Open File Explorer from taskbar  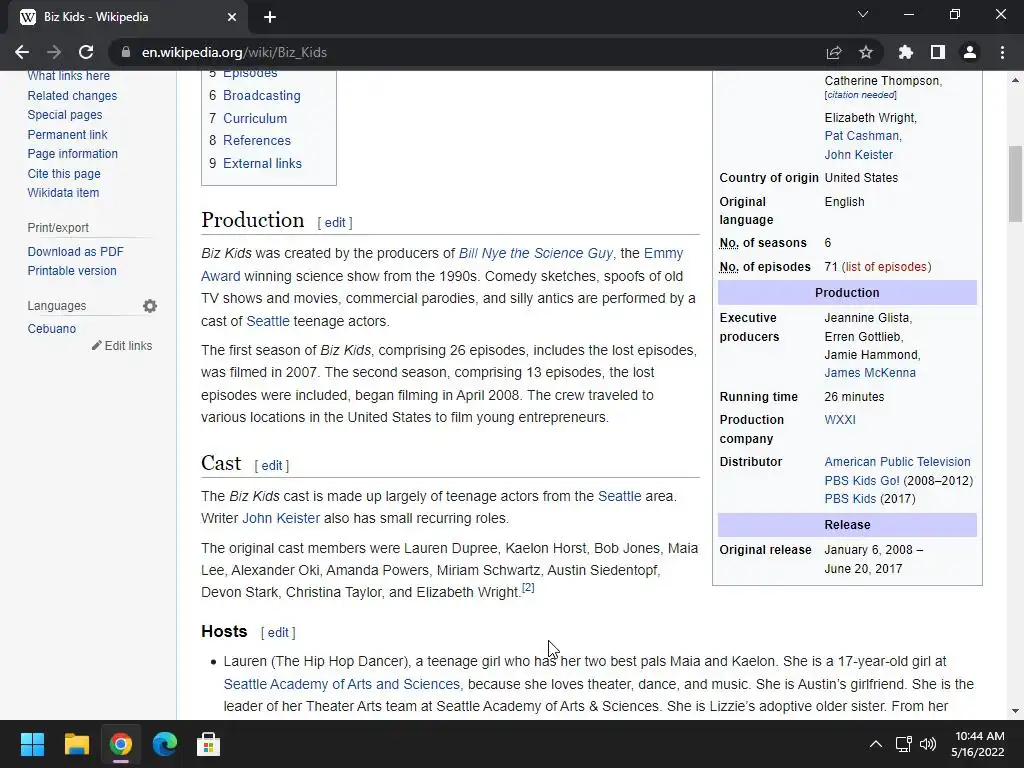point(76,744)
